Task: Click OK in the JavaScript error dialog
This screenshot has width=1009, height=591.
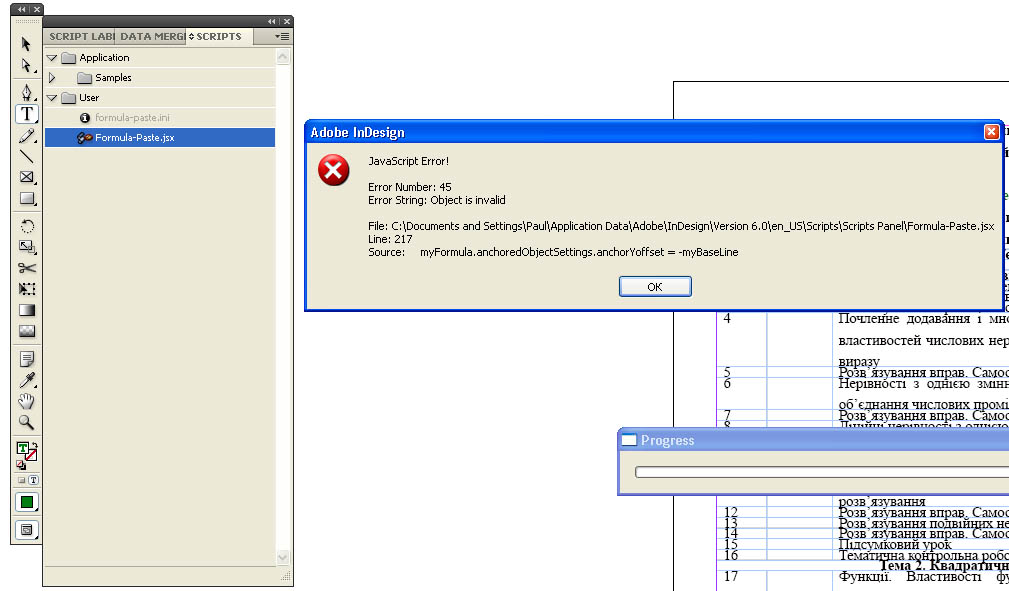Action: coord(655,286)
